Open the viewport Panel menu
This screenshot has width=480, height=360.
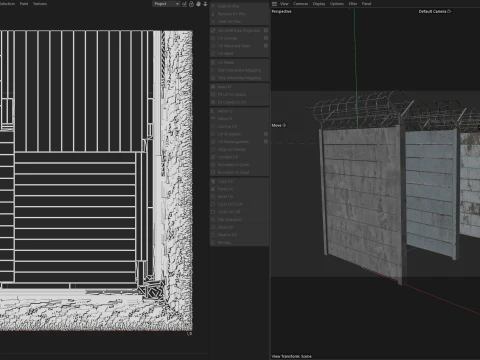[x=366, y=4]
